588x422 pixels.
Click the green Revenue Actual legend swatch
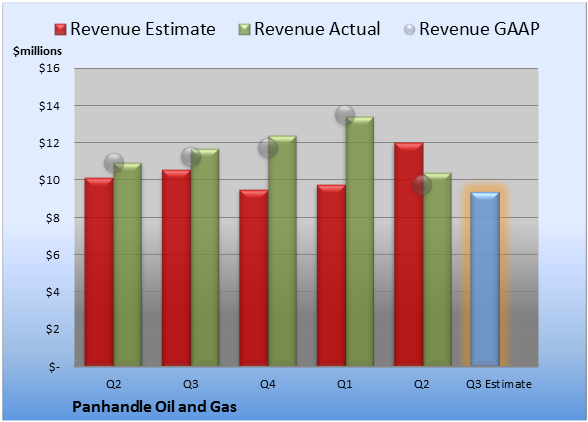[x=244, y=30]
